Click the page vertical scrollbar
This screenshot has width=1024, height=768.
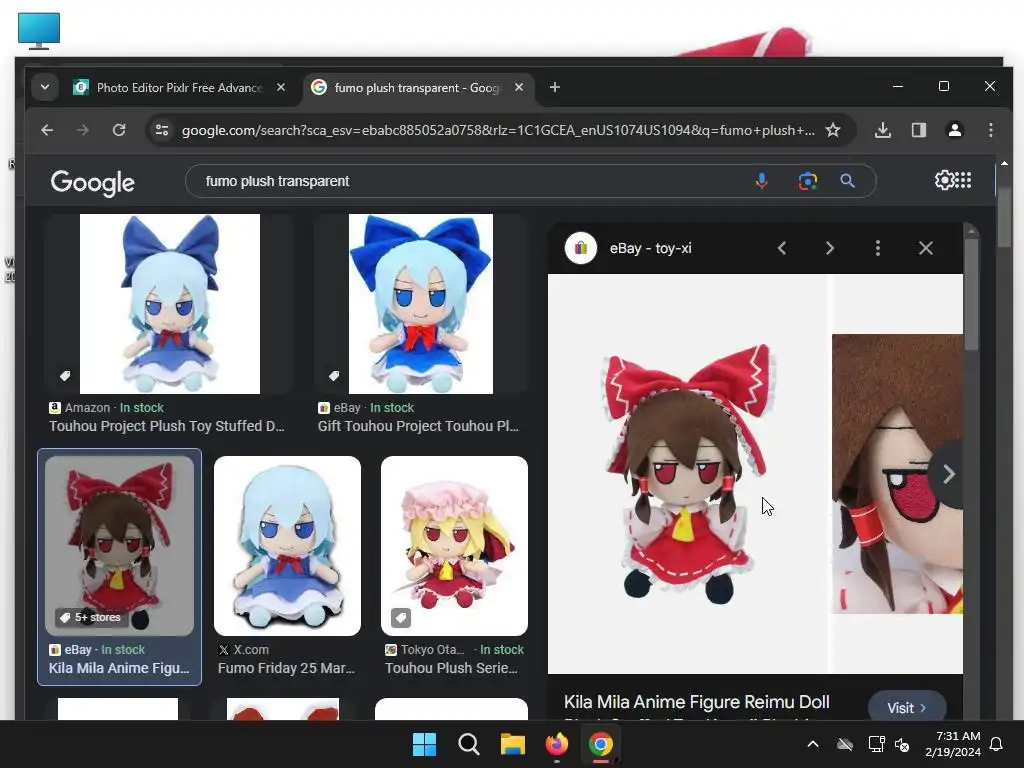point(1004,216)
